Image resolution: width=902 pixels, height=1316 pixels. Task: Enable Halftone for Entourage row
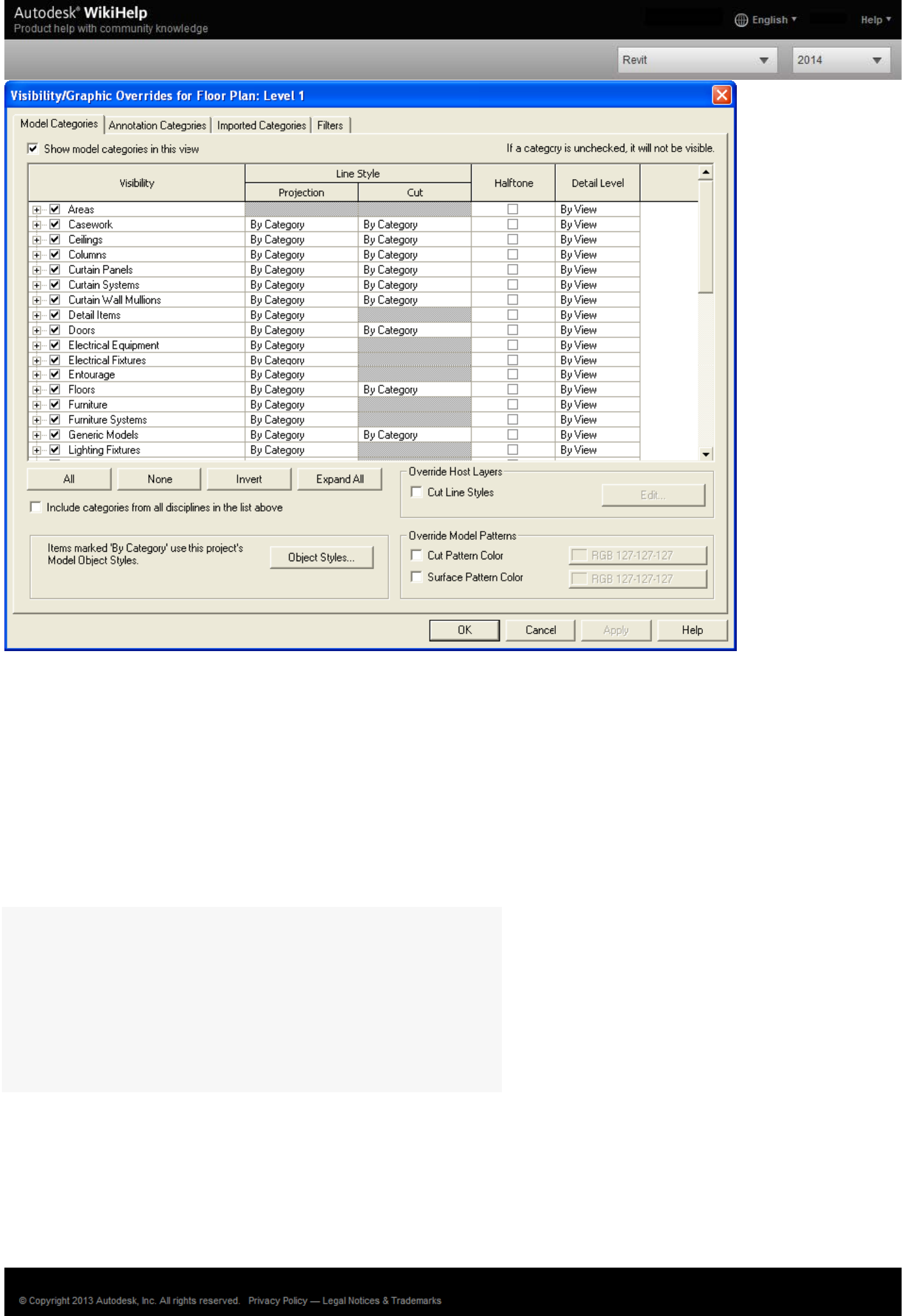point(513,375)
